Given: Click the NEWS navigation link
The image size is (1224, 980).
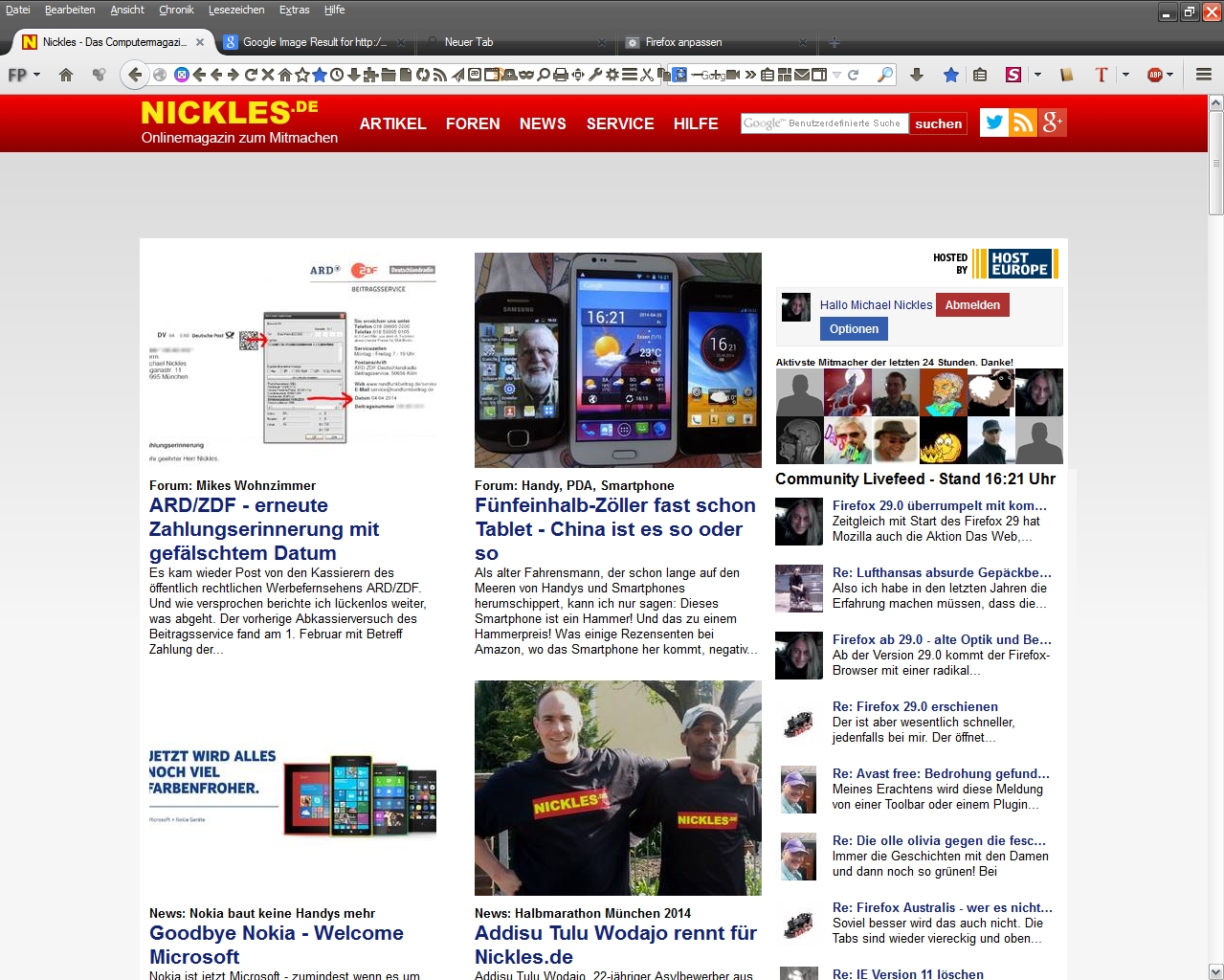Looking at the screenshot, I should click(x=543, y=123).
